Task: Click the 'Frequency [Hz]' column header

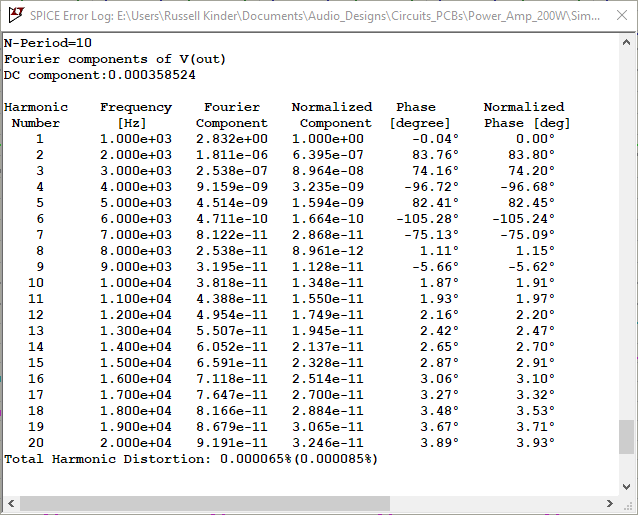Action: 136,115
